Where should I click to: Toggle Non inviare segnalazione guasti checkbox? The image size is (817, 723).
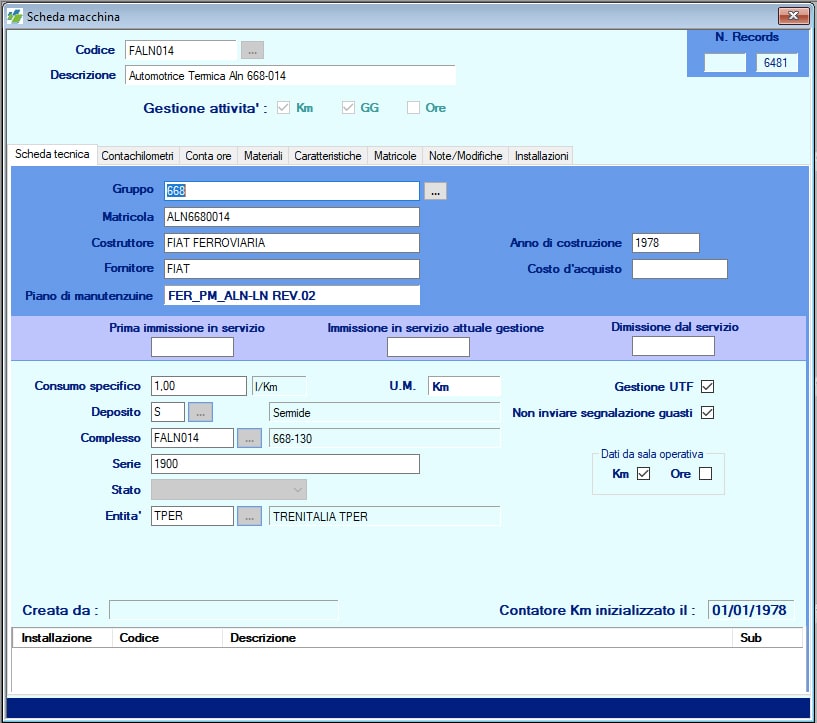[x=707, y=413]
